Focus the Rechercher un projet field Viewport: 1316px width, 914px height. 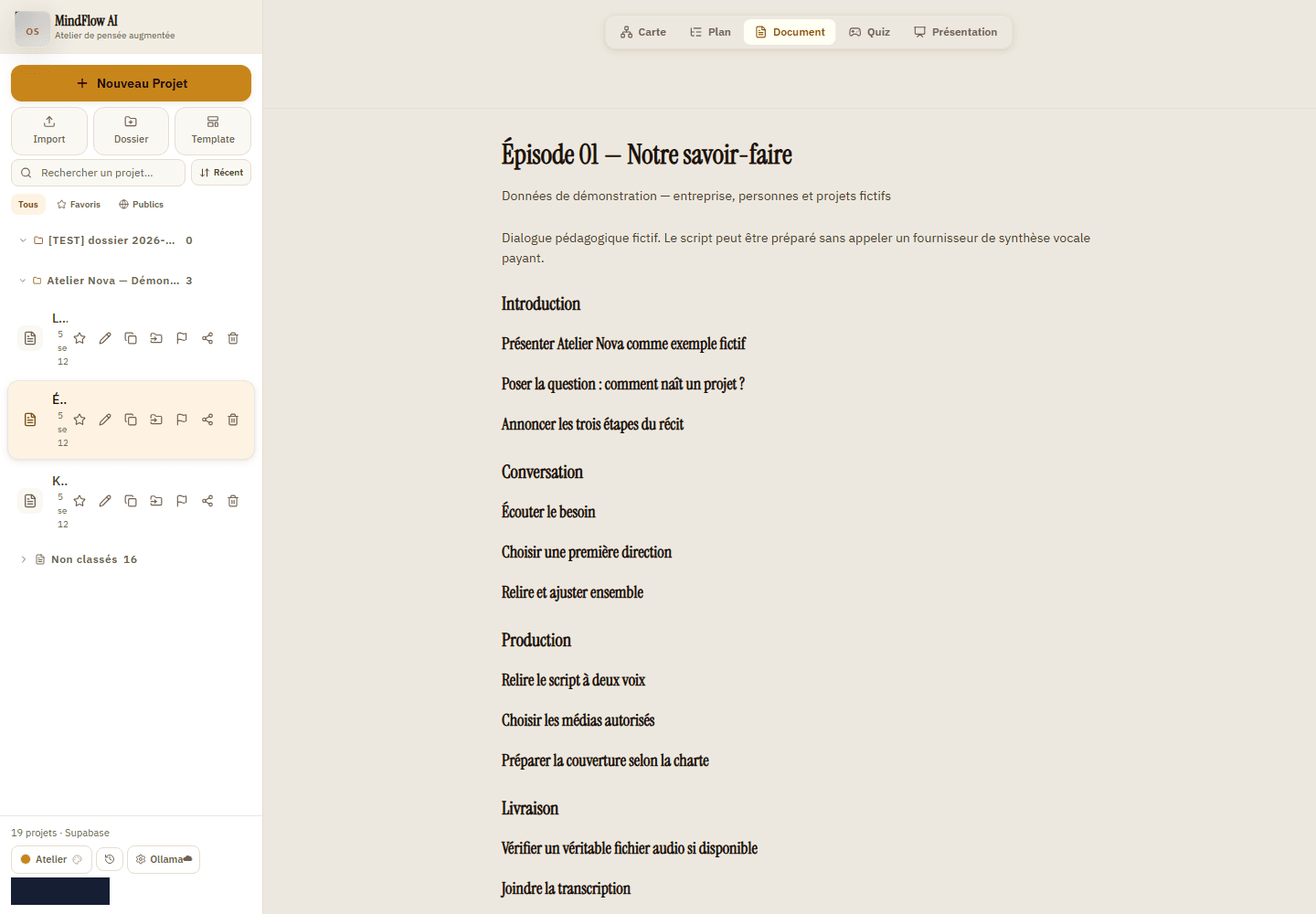tap(98, 173)
